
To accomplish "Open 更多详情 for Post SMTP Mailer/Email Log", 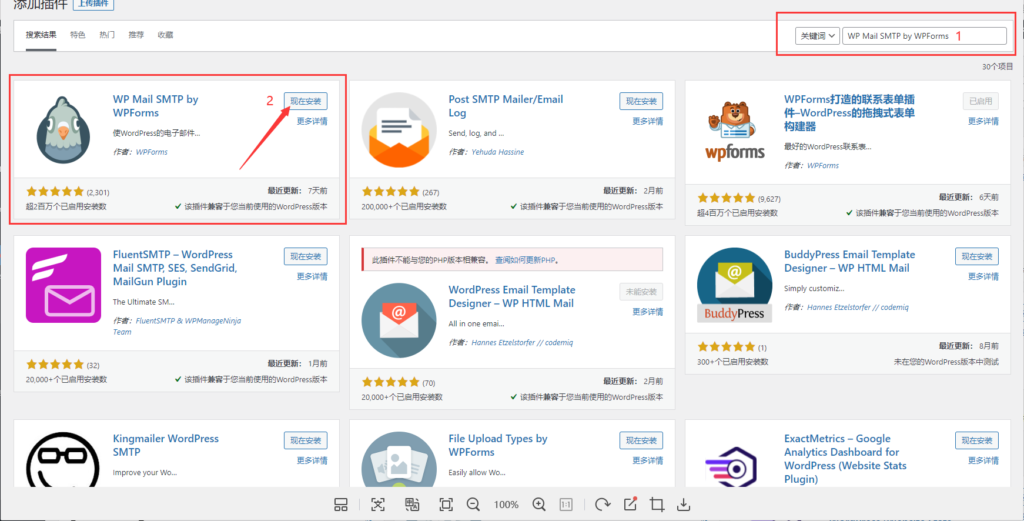I will pyautogui.click(x=648, y=121).
